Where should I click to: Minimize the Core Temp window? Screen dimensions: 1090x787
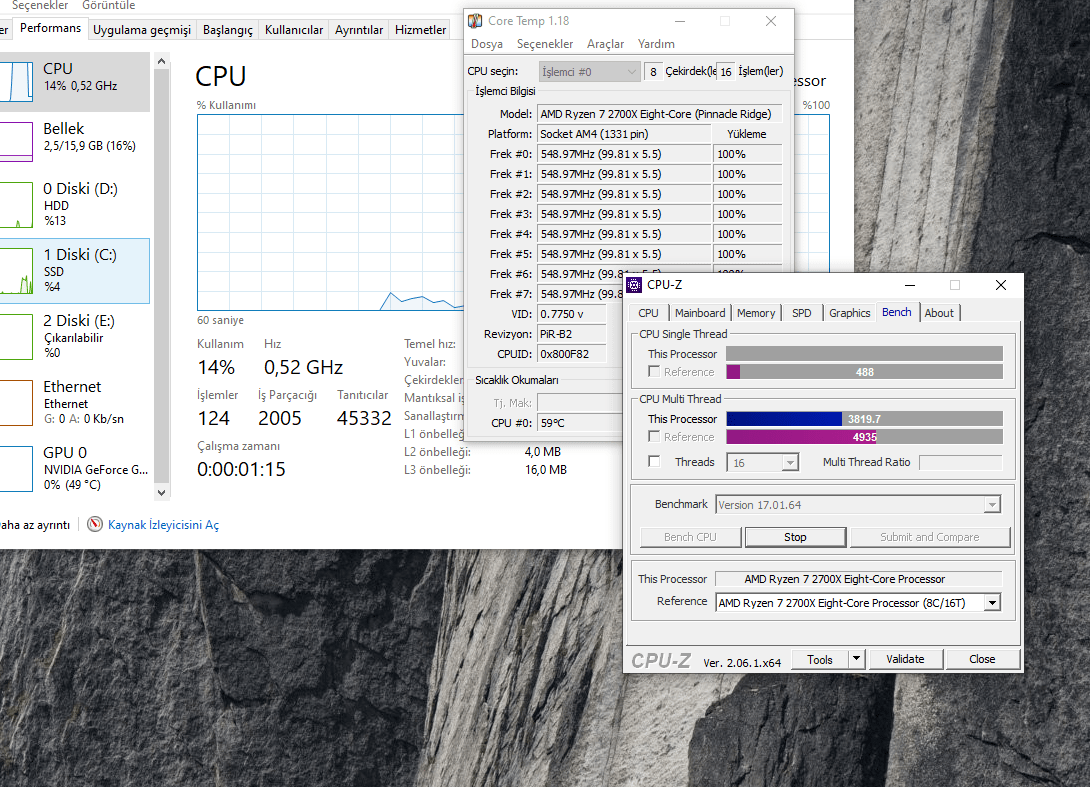point(680,22)
